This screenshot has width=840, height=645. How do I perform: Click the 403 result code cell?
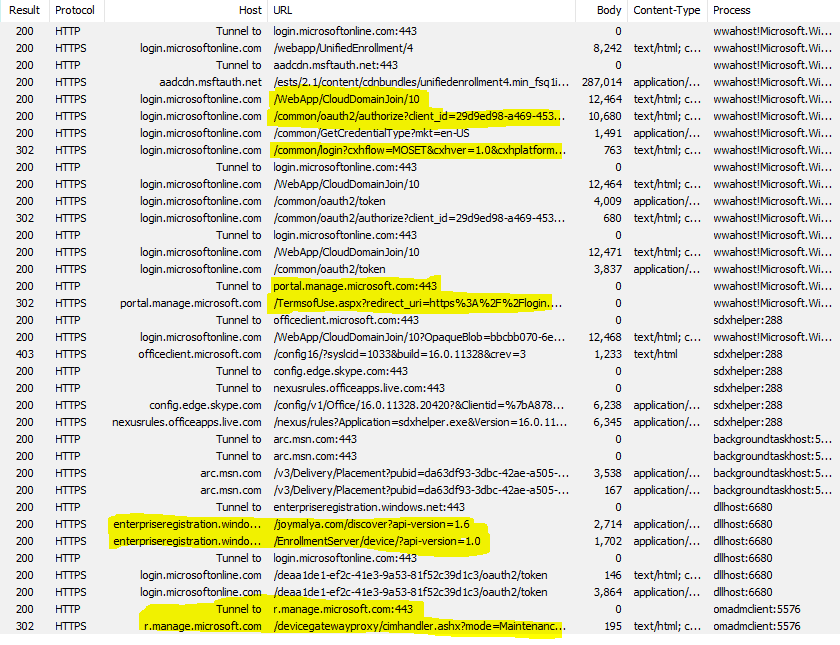(x=25, y=354)
